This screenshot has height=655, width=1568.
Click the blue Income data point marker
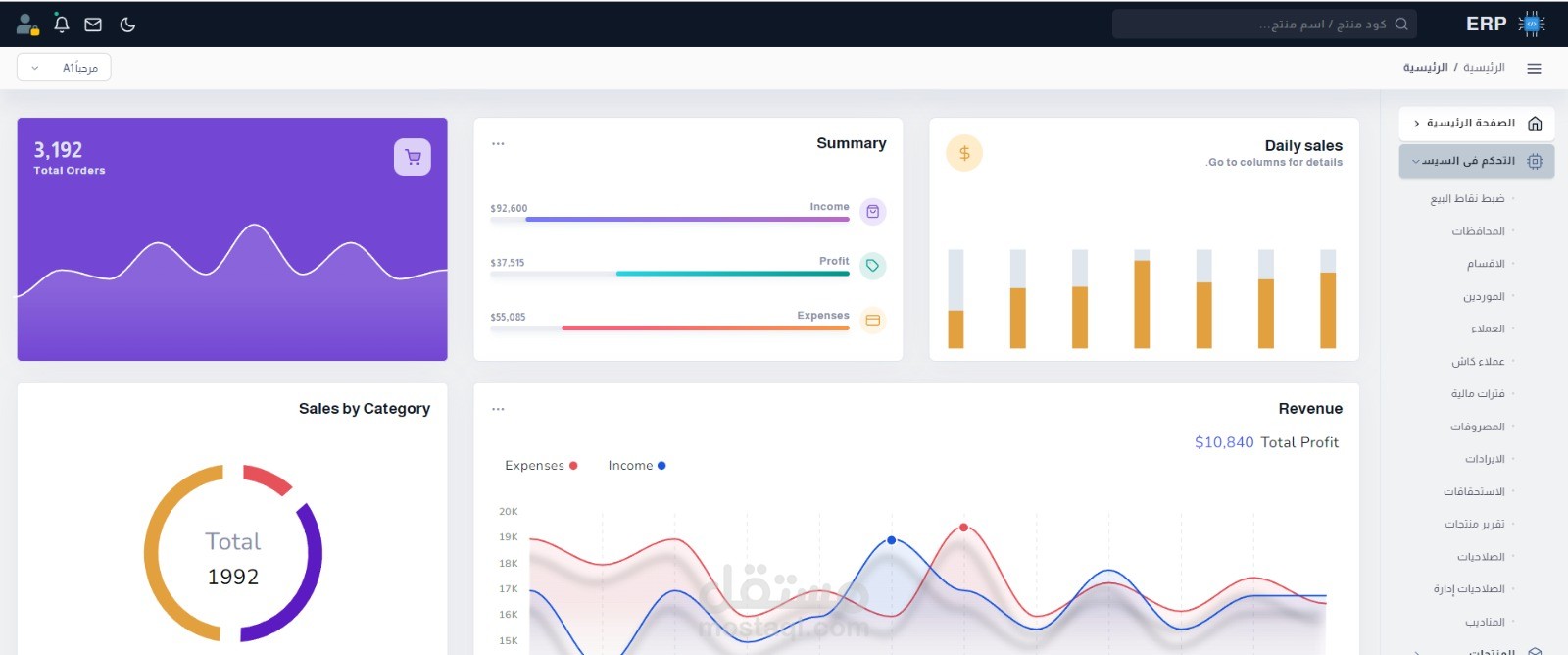tap(891, 540)
